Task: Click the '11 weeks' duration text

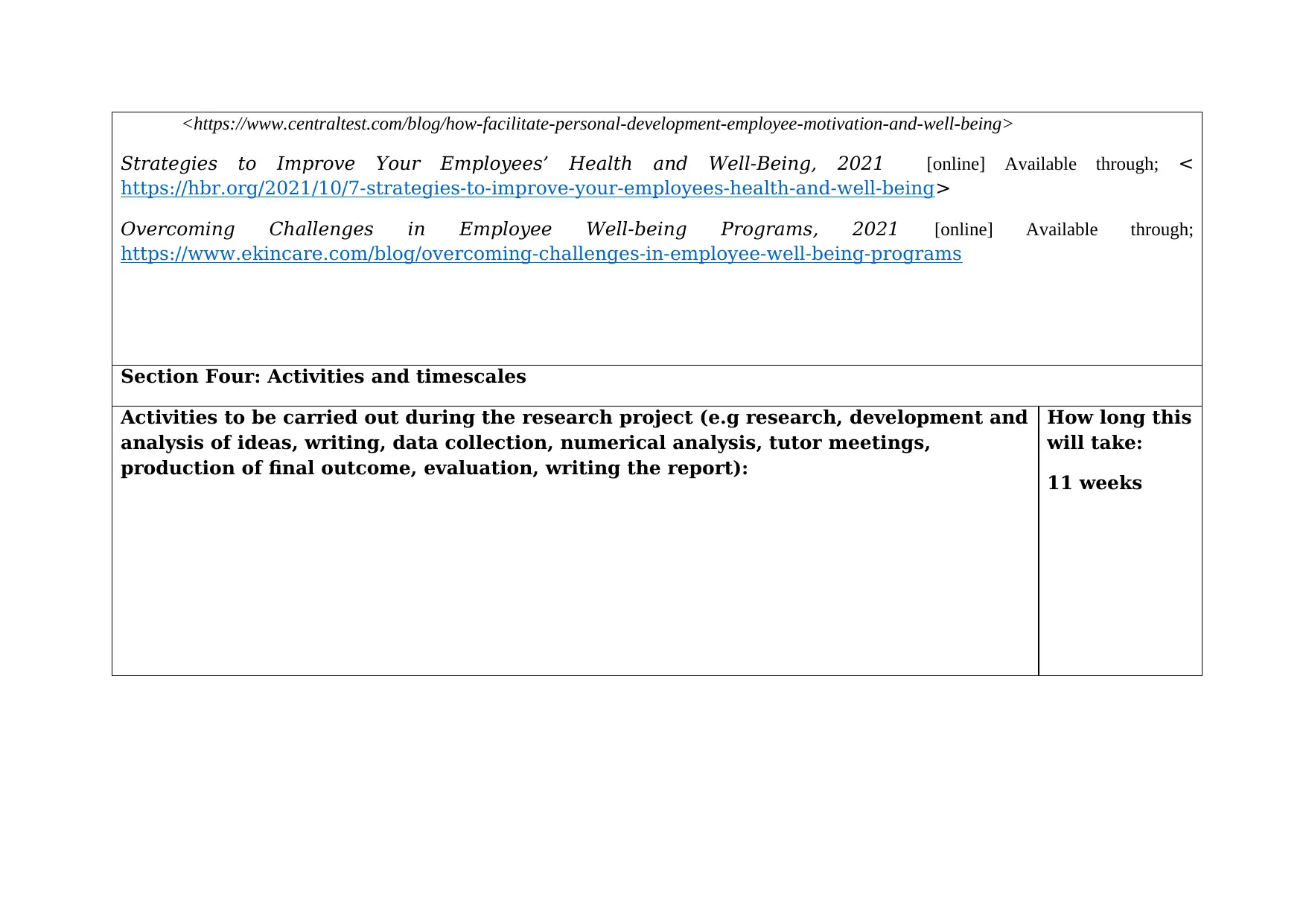Action: [x=1094, y=483]
